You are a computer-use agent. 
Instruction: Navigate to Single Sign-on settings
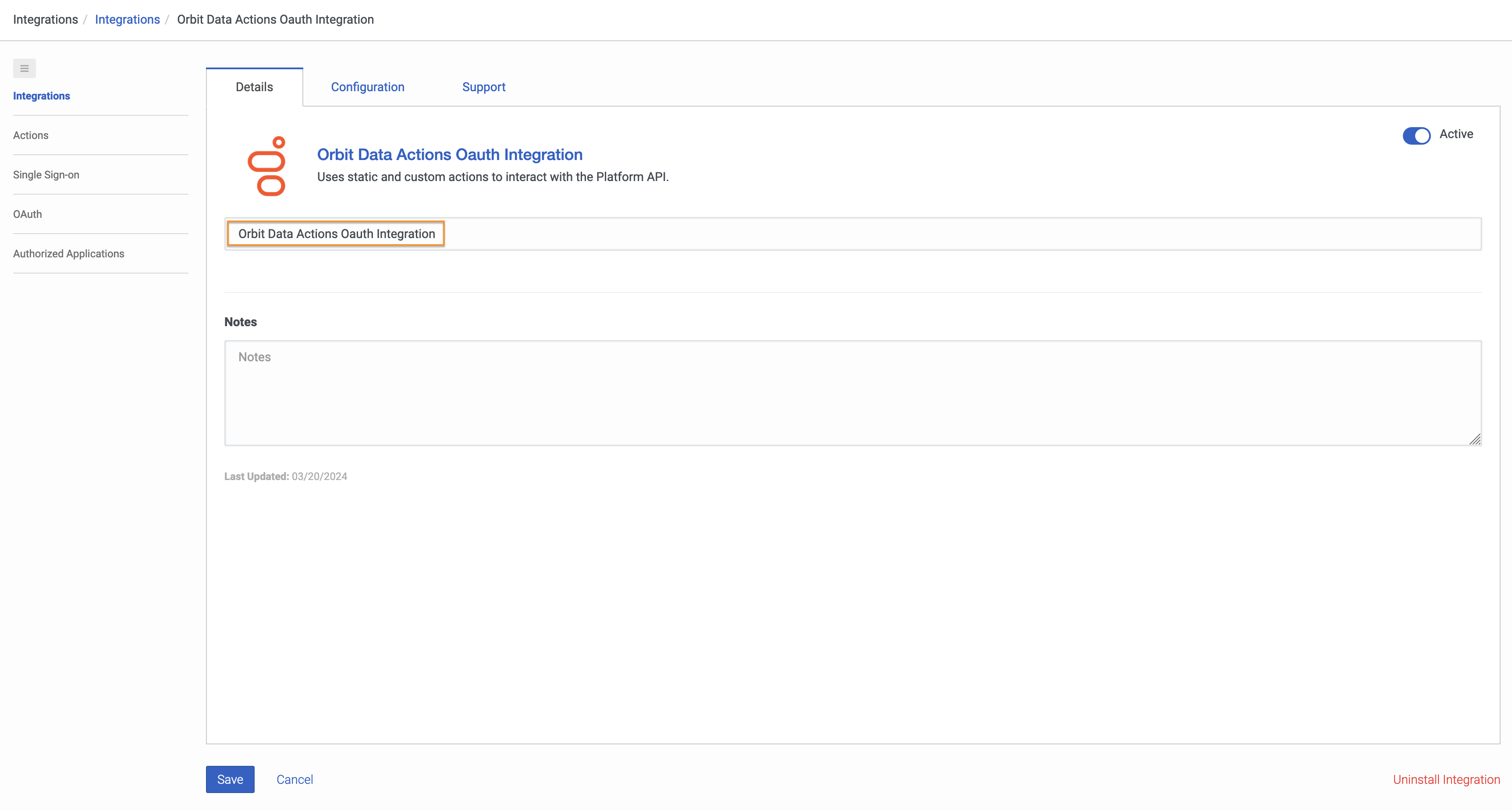46,174
